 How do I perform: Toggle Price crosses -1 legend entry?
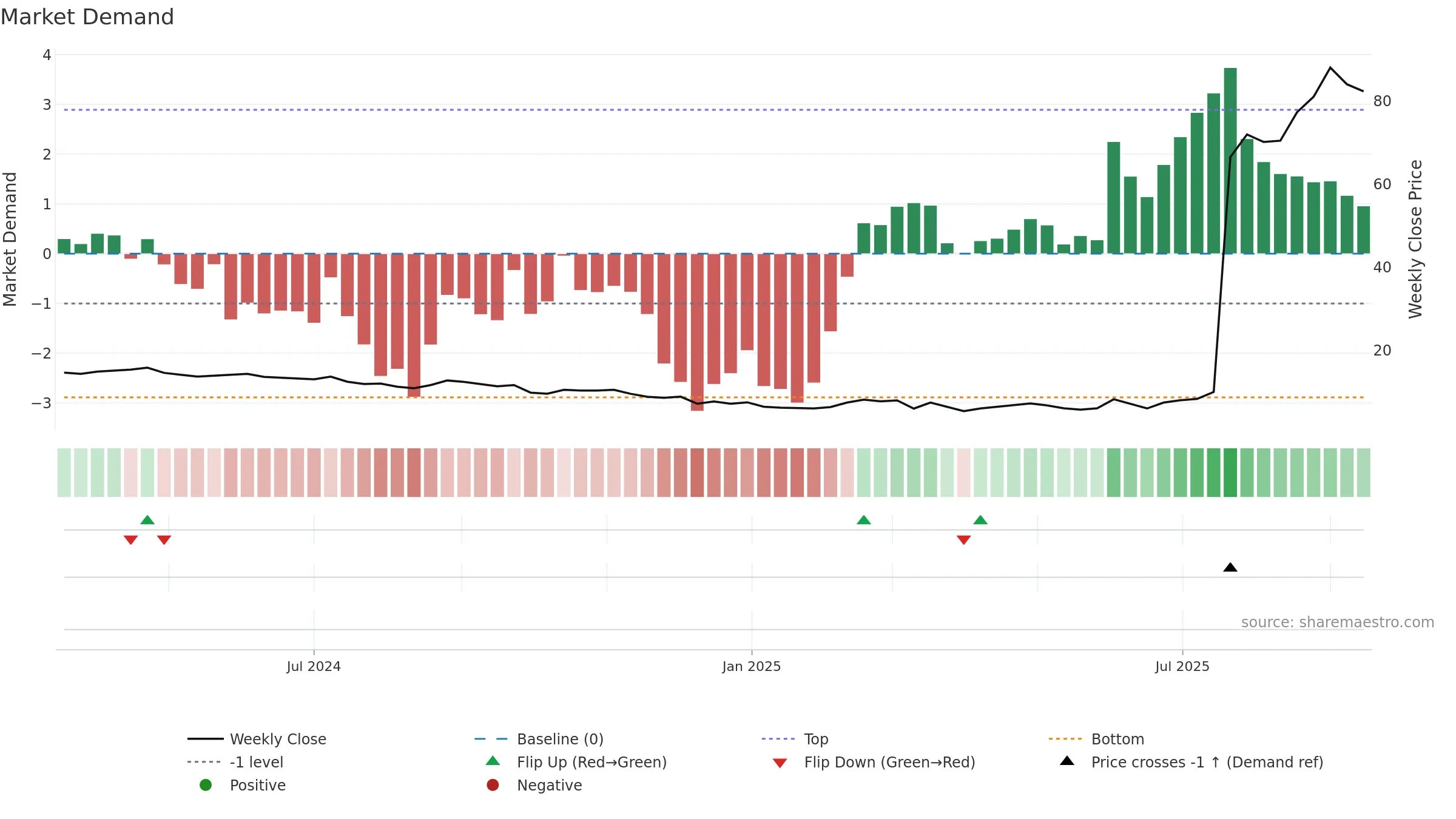(x=1191, y=762)
